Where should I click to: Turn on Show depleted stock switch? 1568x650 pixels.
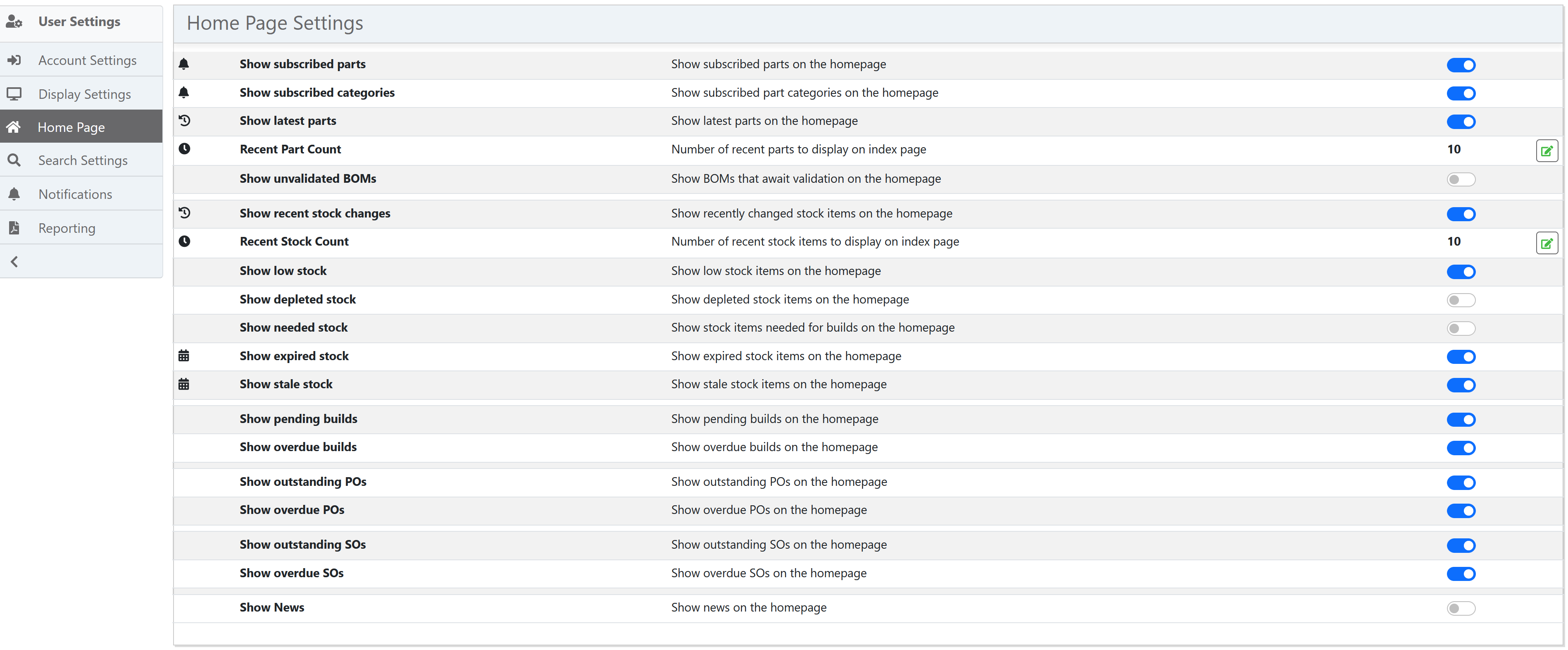(x=1460, y=300)
